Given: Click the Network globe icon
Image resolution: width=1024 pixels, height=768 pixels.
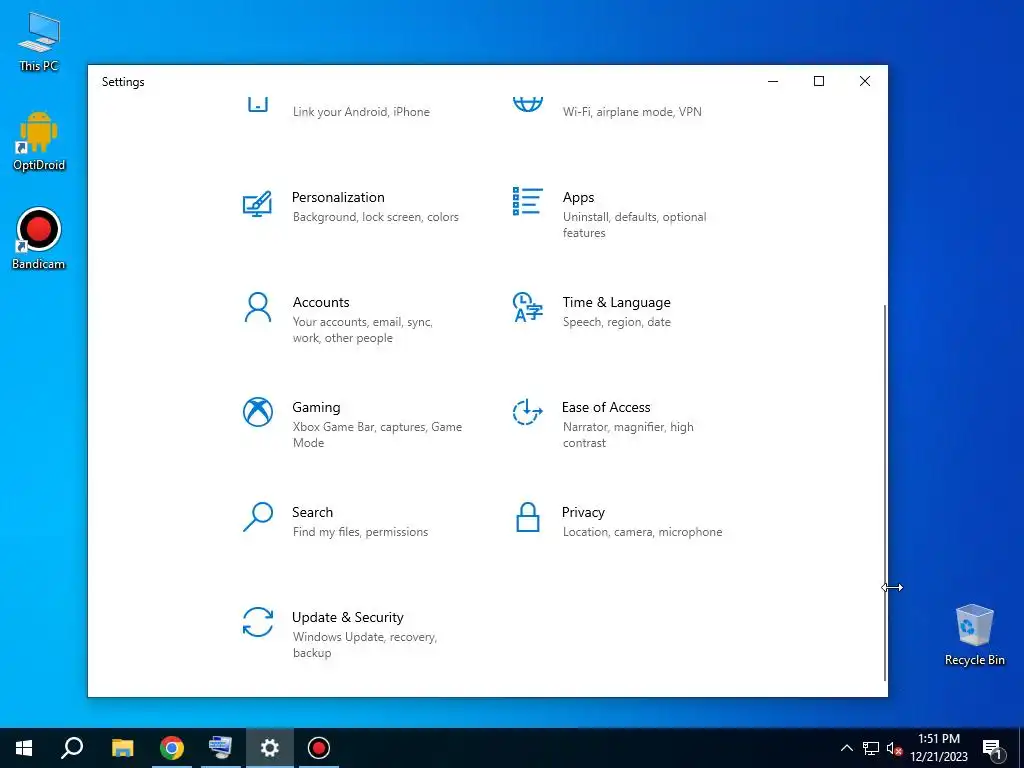Looking at the screenshot, I should (x=528, y=103).
